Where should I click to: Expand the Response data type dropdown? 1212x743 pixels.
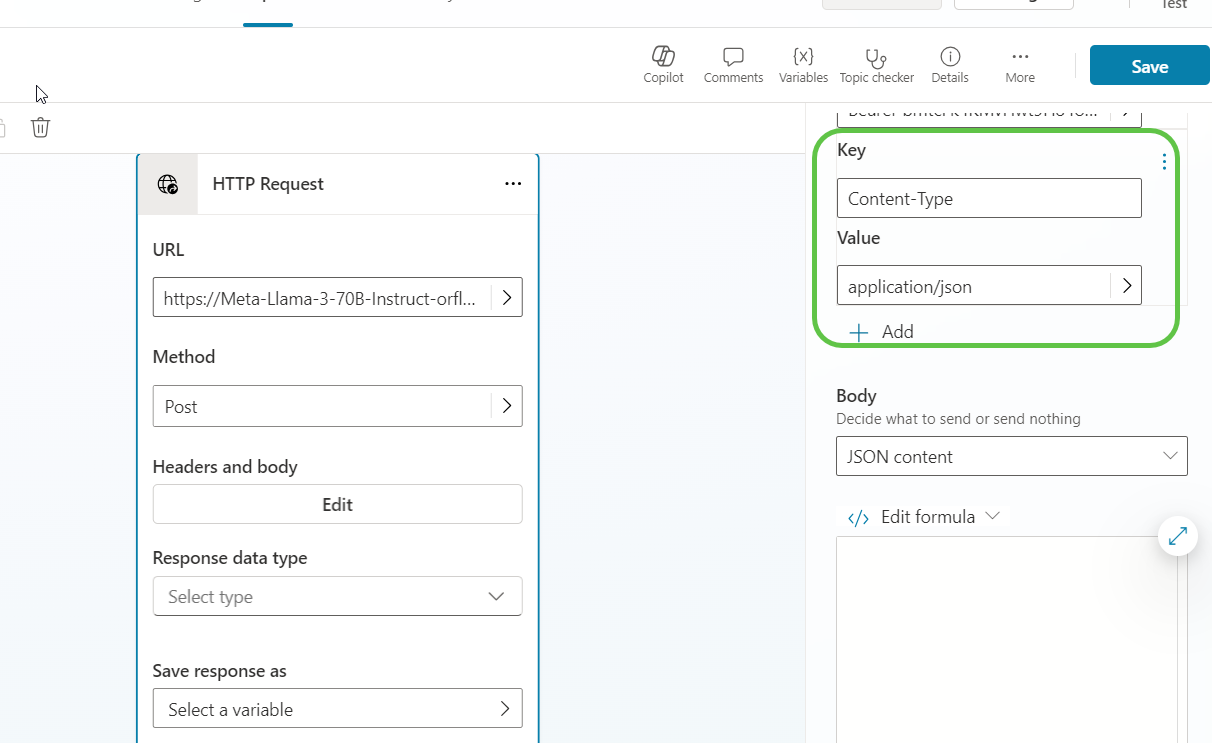point(337,596)
